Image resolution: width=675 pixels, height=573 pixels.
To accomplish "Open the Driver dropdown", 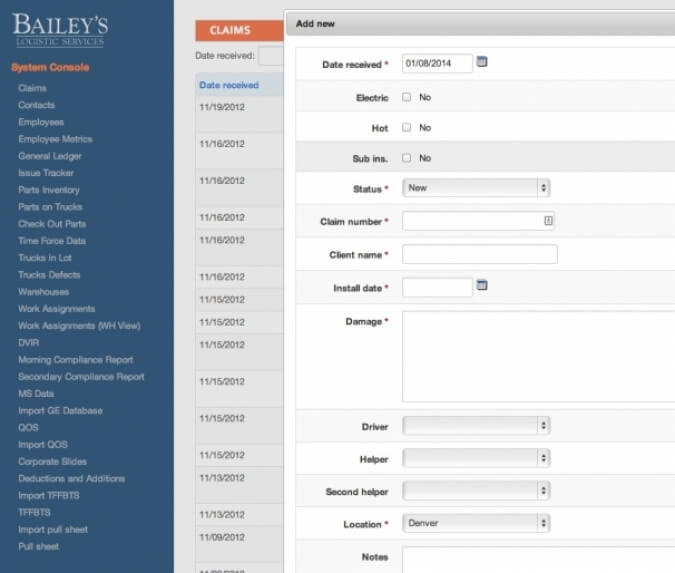I will click(476, 426).
